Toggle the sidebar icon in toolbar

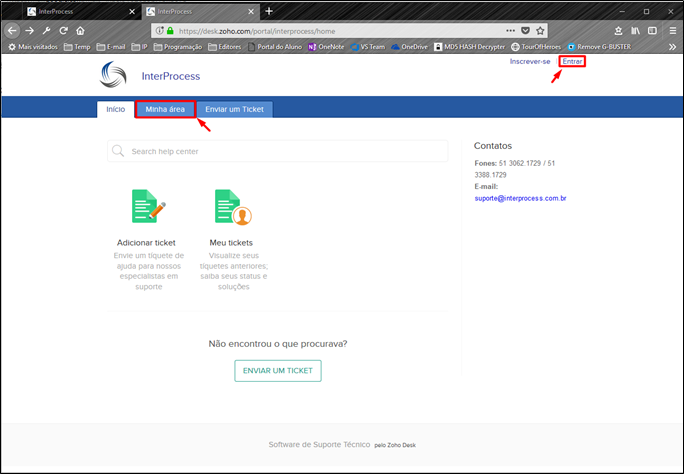[x=652, y=31]
